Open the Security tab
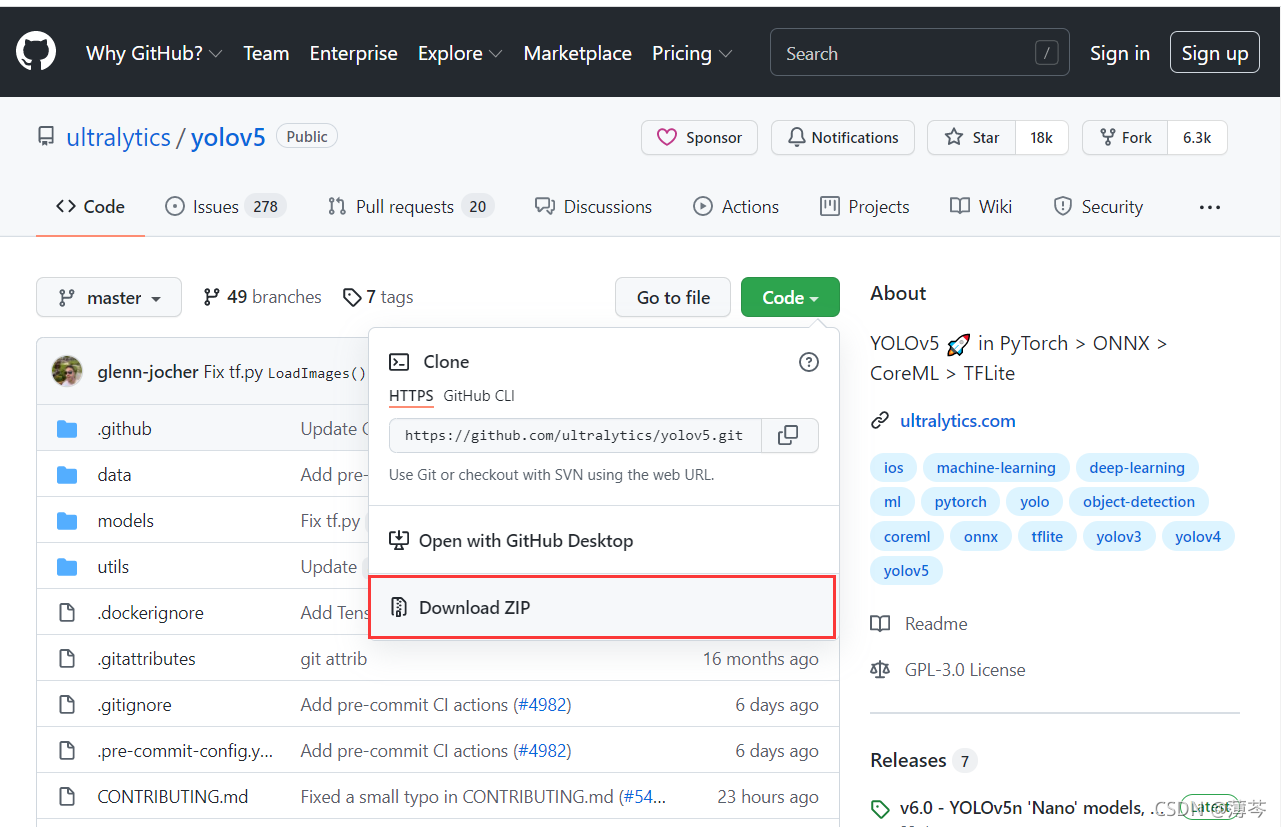 [1098, 207]
